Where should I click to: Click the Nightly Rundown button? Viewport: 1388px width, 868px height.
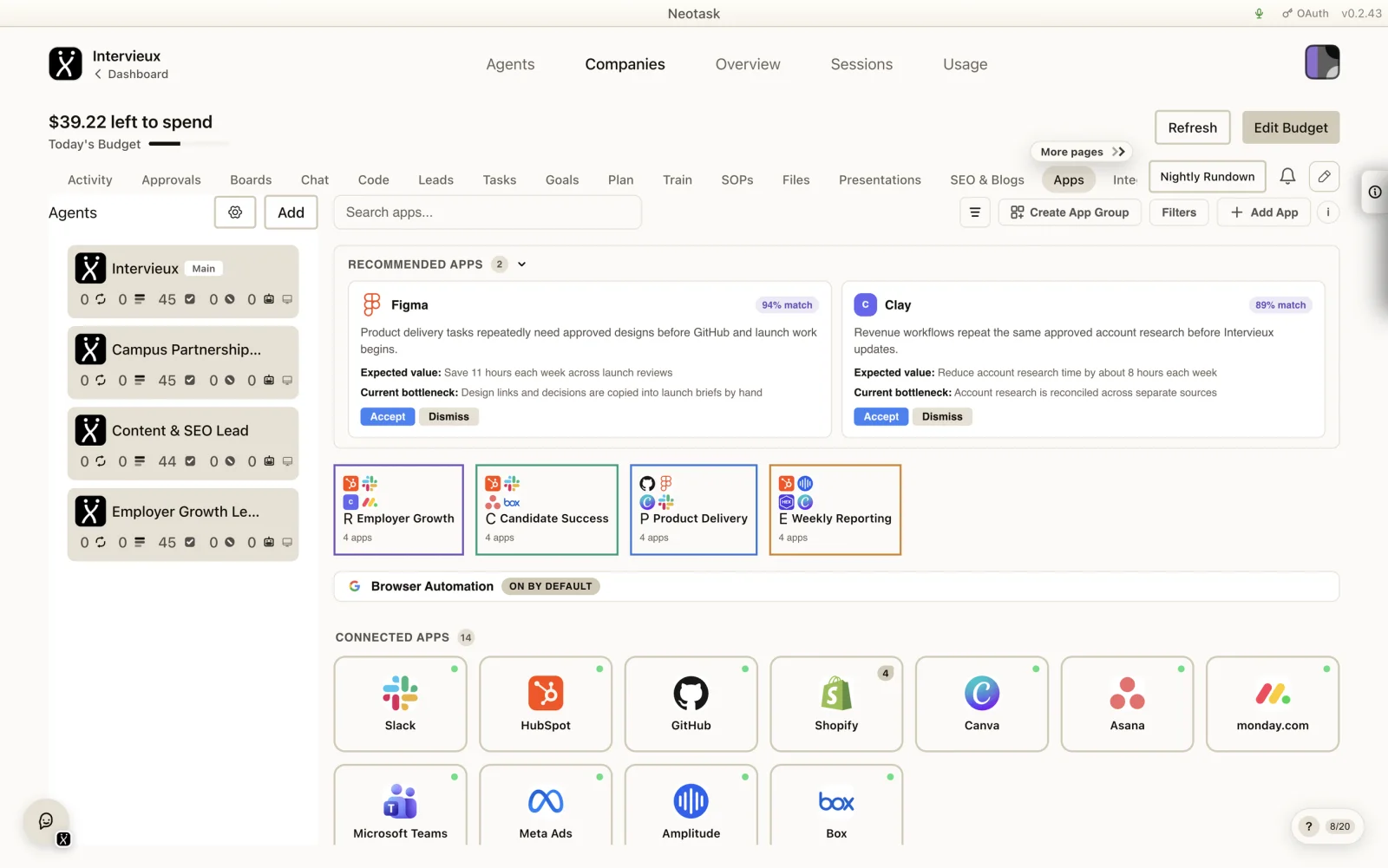click(x=1208, y=177)
